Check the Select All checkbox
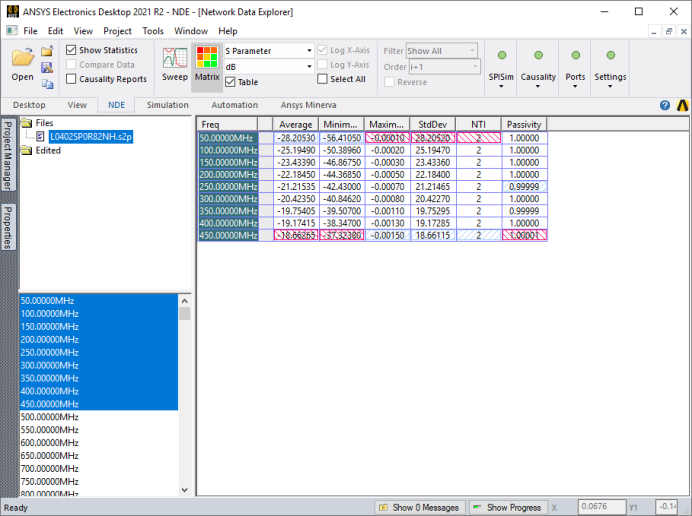 click(323, 79)
